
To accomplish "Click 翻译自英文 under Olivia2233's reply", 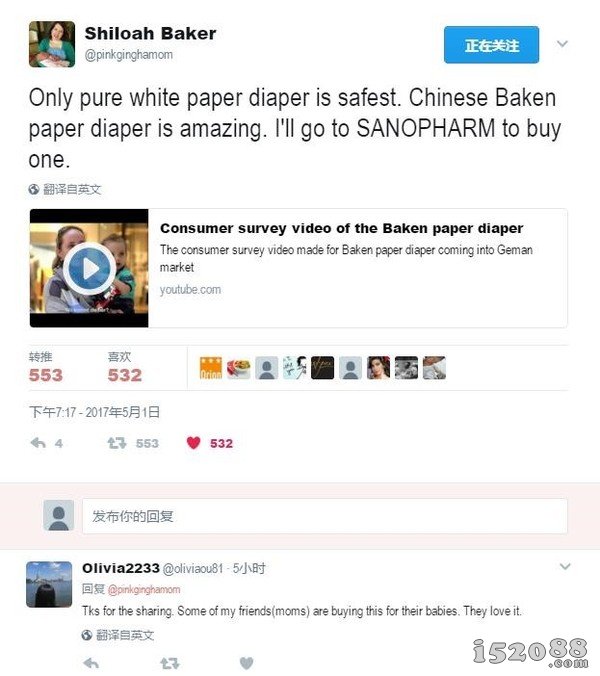I will (125, 635).
